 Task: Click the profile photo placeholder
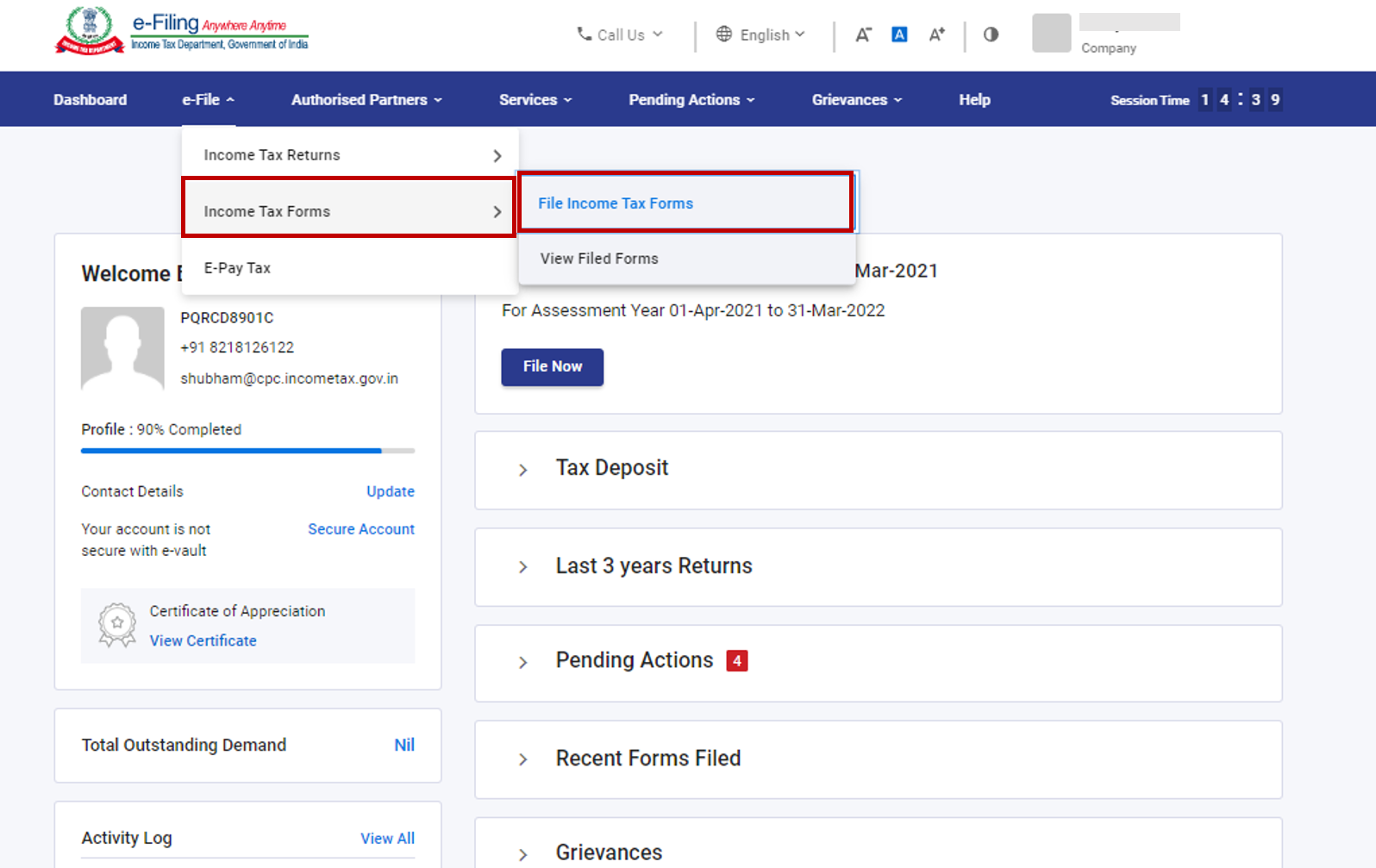[x=122, y=348]
